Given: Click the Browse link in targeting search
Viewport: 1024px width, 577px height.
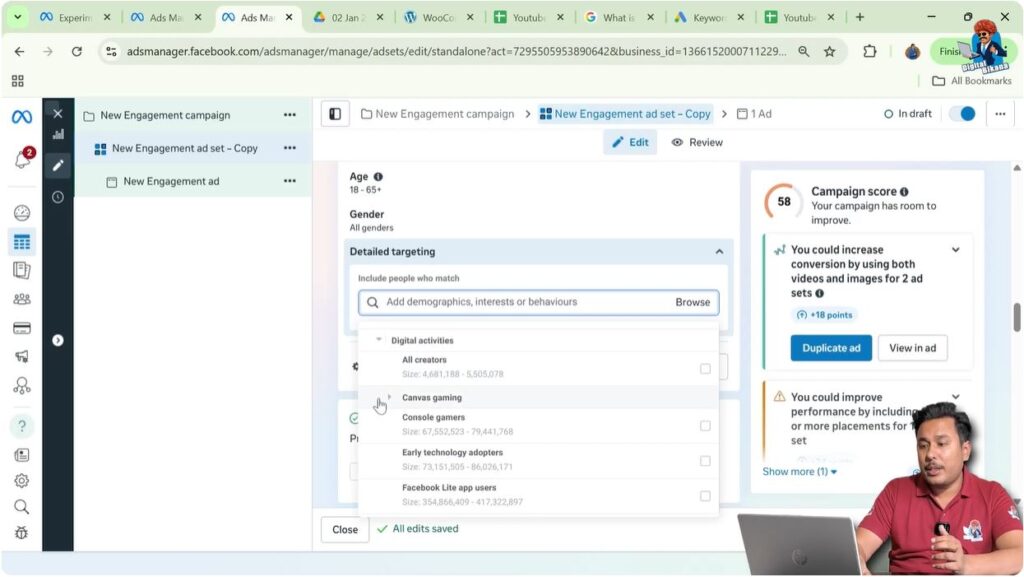Looking at the screenshot, I should tap(693, 301).
